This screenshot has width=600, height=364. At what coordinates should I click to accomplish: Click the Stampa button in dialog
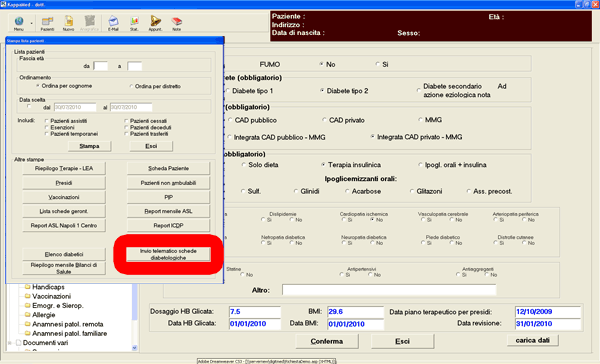coord(90,146)
